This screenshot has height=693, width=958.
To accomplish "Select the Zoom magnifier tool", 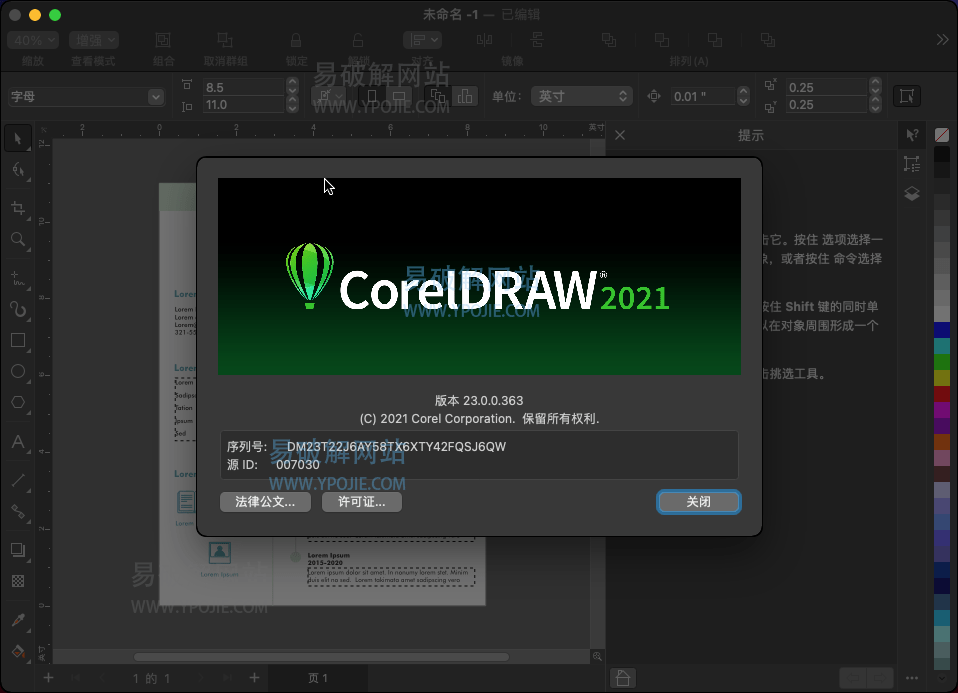I will (x=18, y=240).
